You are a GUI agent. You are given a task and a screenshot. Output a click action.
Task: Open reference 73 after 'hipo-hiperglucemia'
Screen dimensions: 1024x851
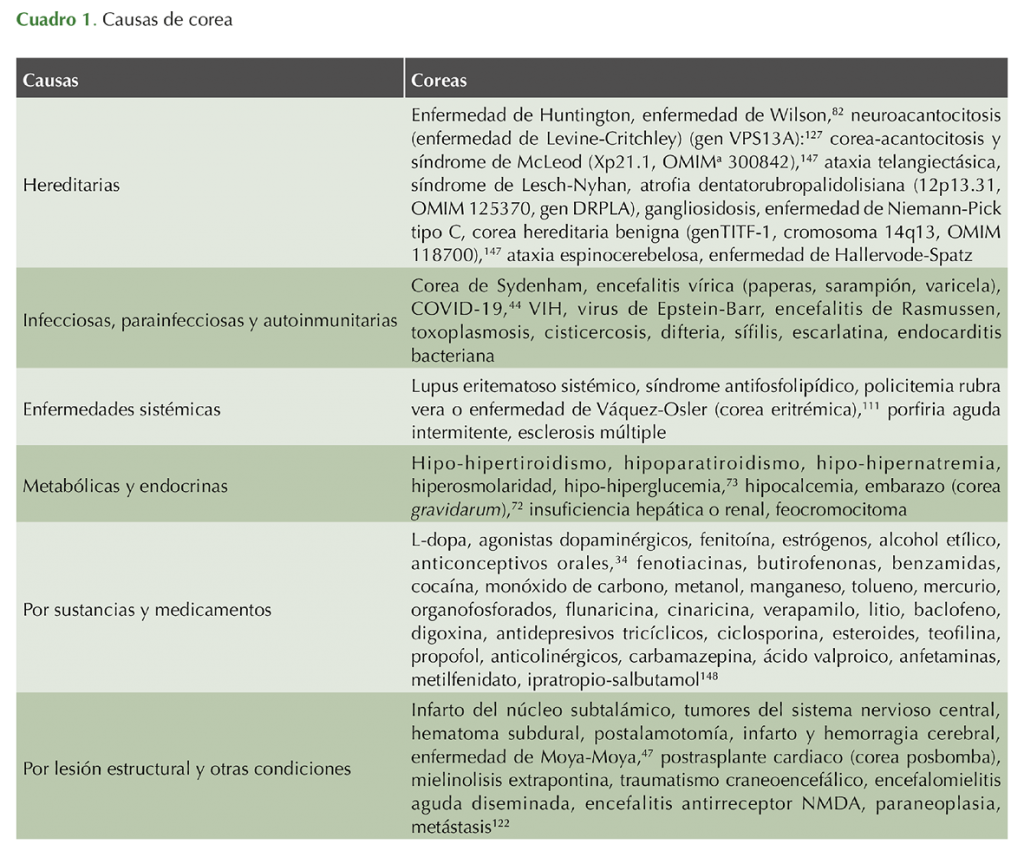coord(732,481)
